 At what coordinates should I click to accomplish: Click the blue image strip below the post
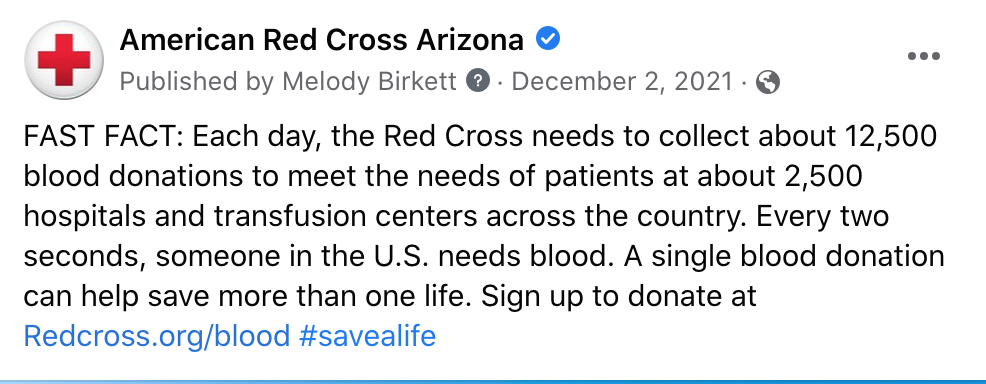click(x=493, y=381)
